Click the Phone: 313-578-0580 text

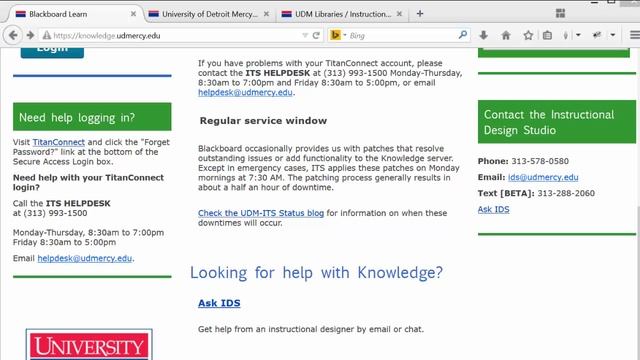(523, 161)
